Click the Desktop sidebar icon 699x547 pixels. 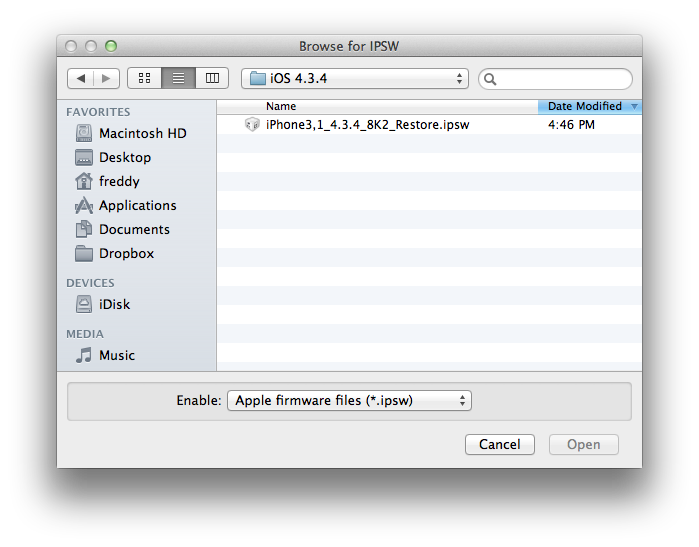point(84,157)
